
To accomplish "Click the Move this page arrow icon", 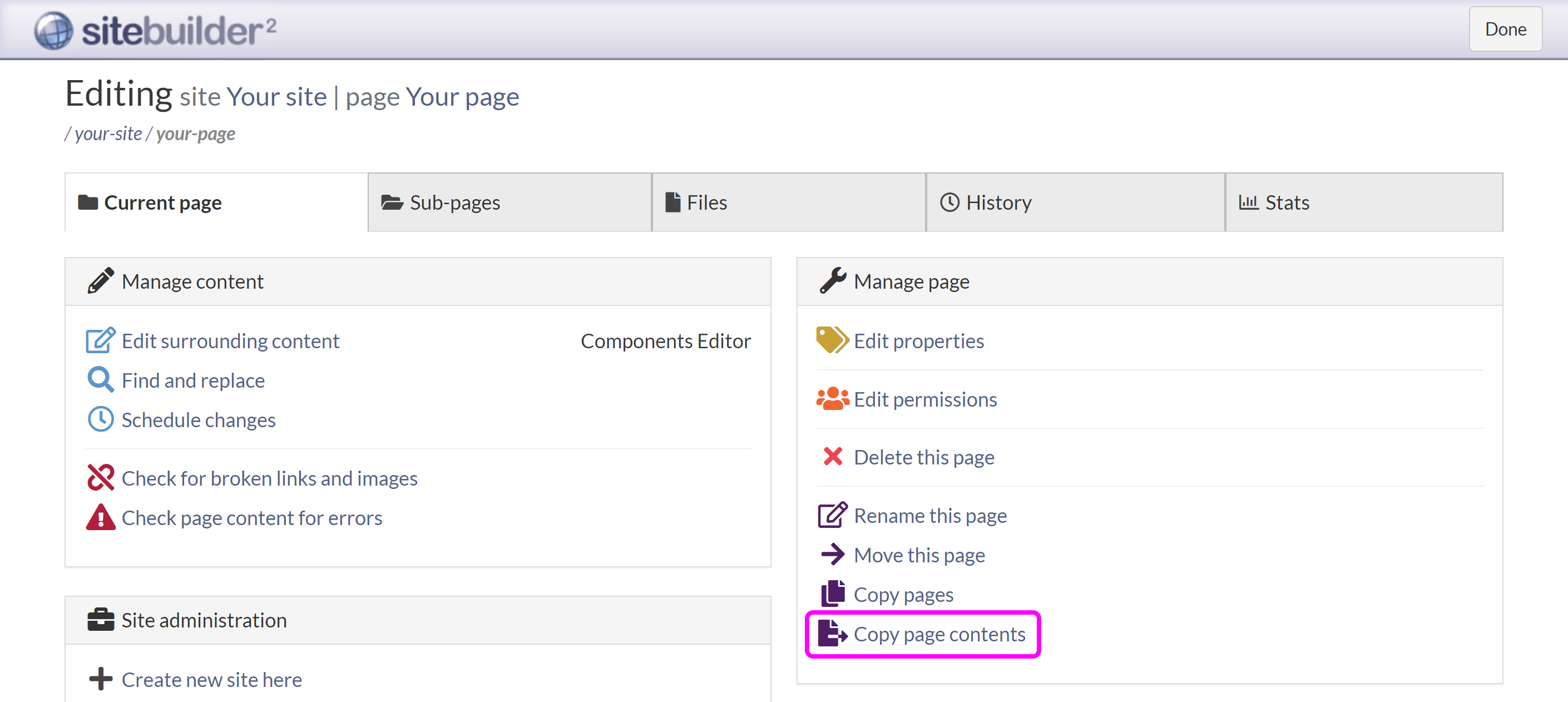I will 832,555.
